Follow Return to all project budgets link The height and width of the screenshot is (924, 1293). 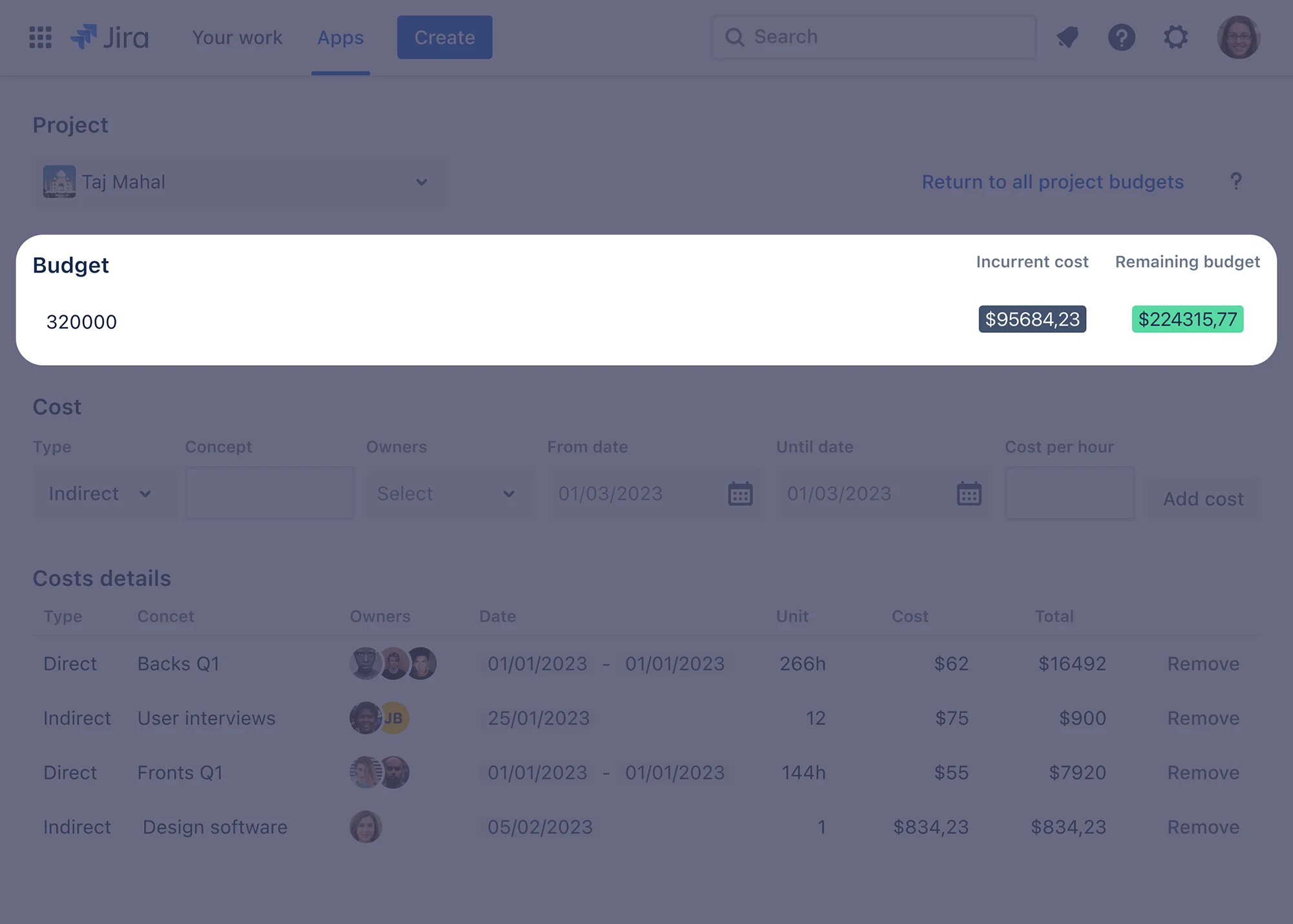pos(1053,182)
